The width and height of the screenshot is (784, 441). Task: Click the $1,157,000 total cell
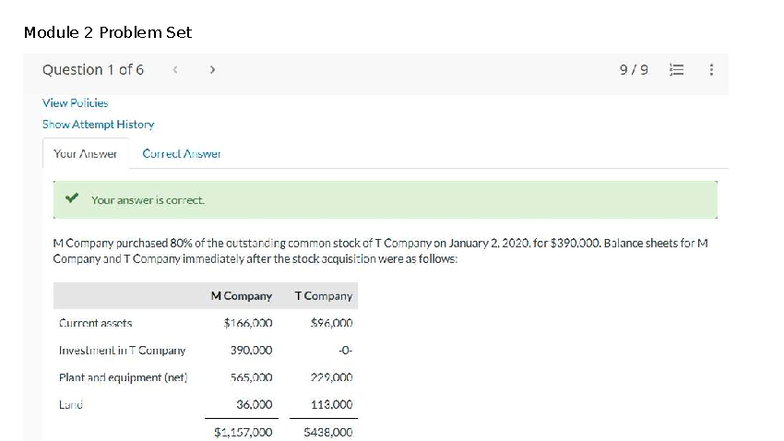(243, 432)
